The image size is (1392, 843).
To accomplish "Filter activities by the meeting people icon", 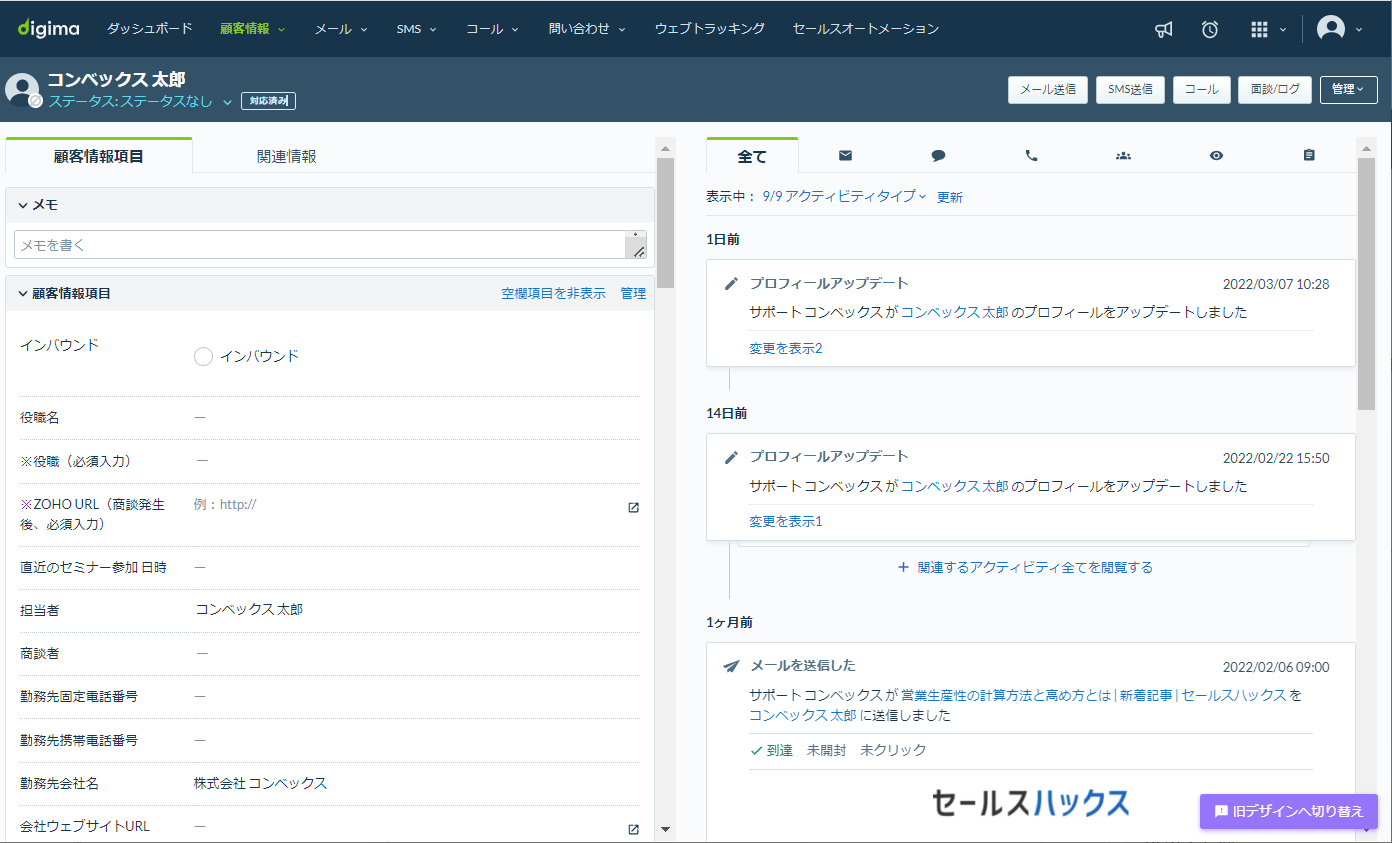I will point(1123,155).
